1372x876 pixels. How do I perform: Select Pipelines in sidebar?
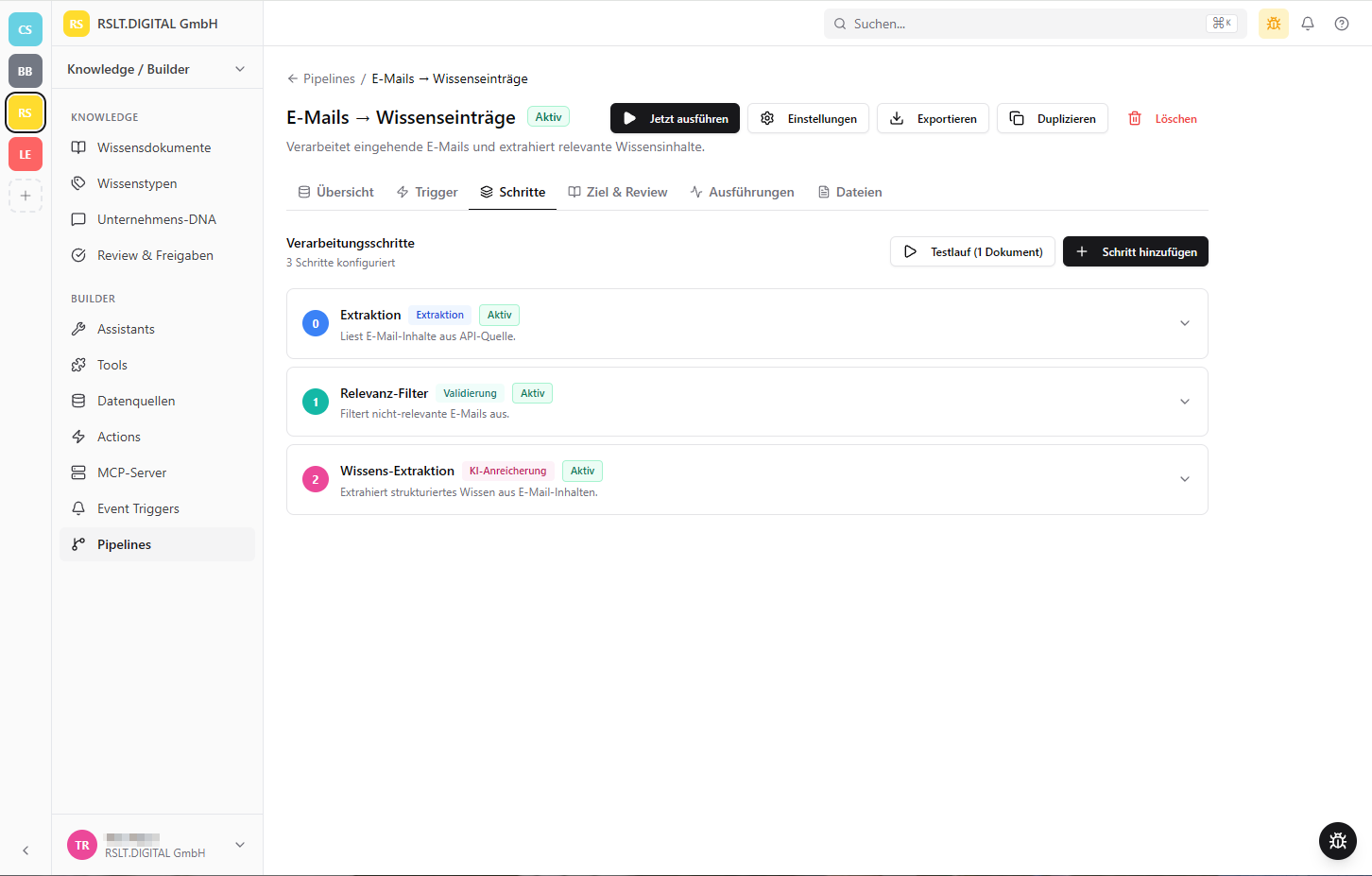[157, 544]
